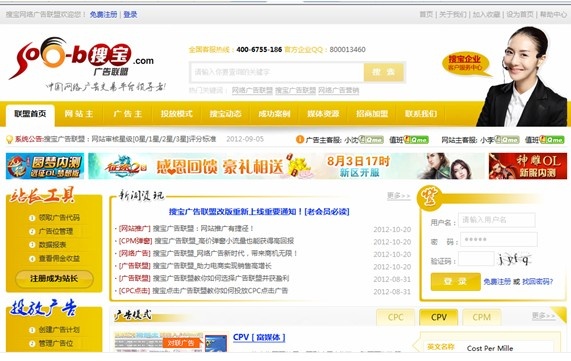Select 广告主 navigation tab
This screenshot has height=361, width=571.
pyautogui.click(x=127, y=114)
